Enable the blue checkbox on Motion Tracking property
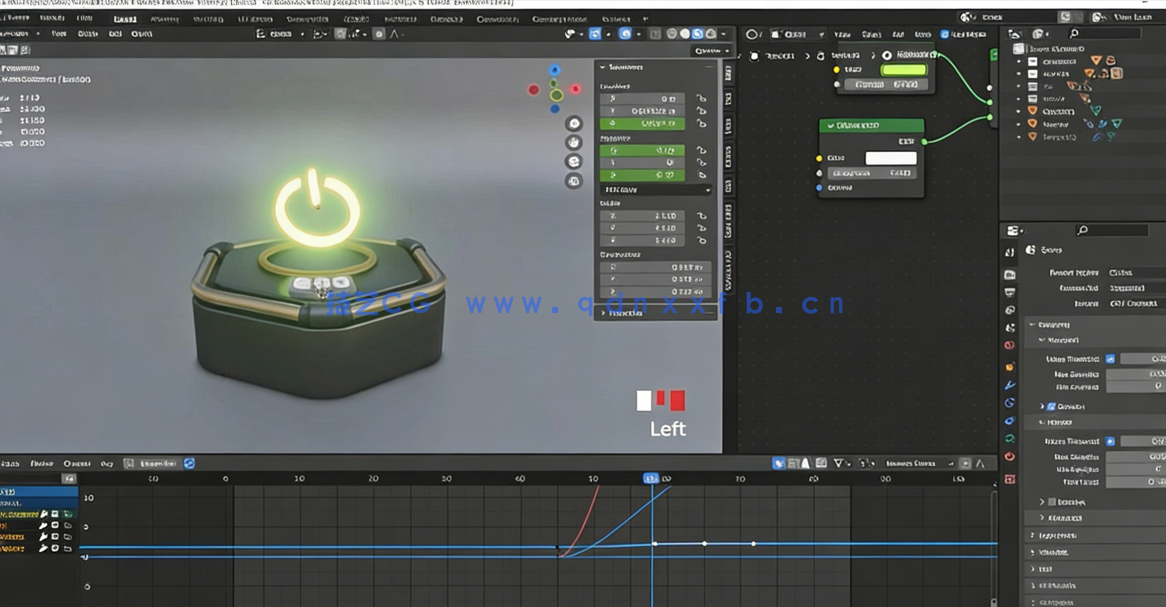Image resolution: width=1166 pixels, height=607 pixels. [1110, 356]
